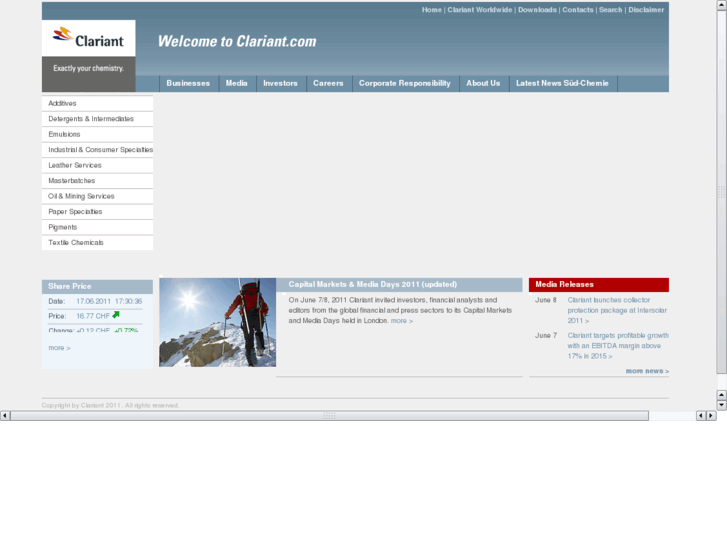Click the more link under Share Price

pyautogui.click(x=59, y=348)
